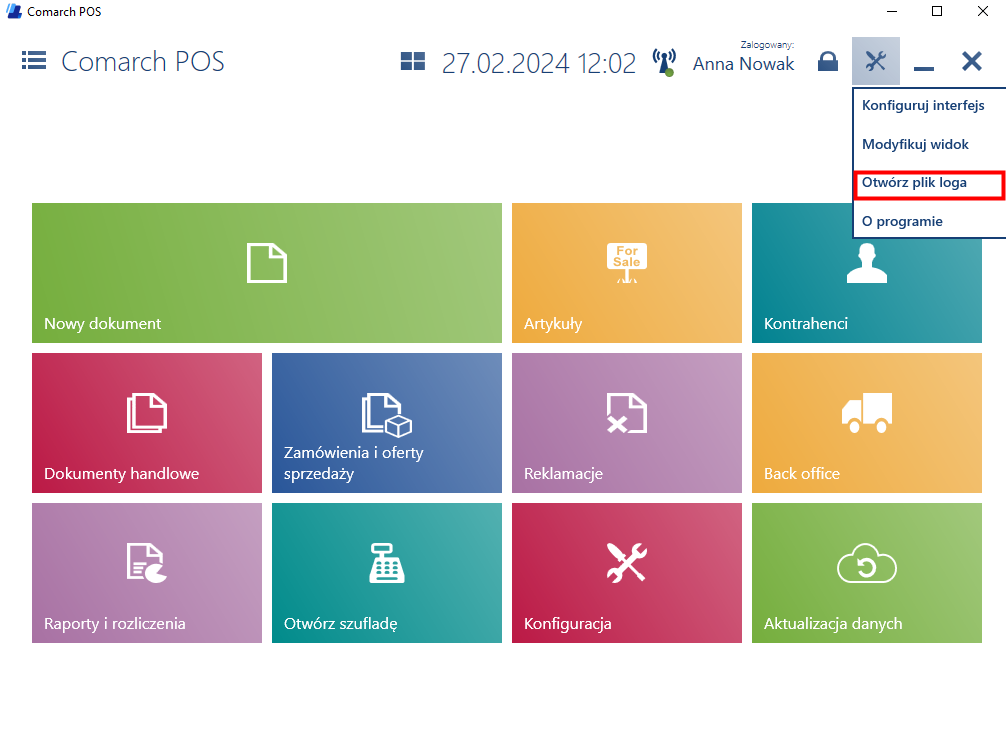Open the Dokumenty handlowe tile

tap(147, 423)
